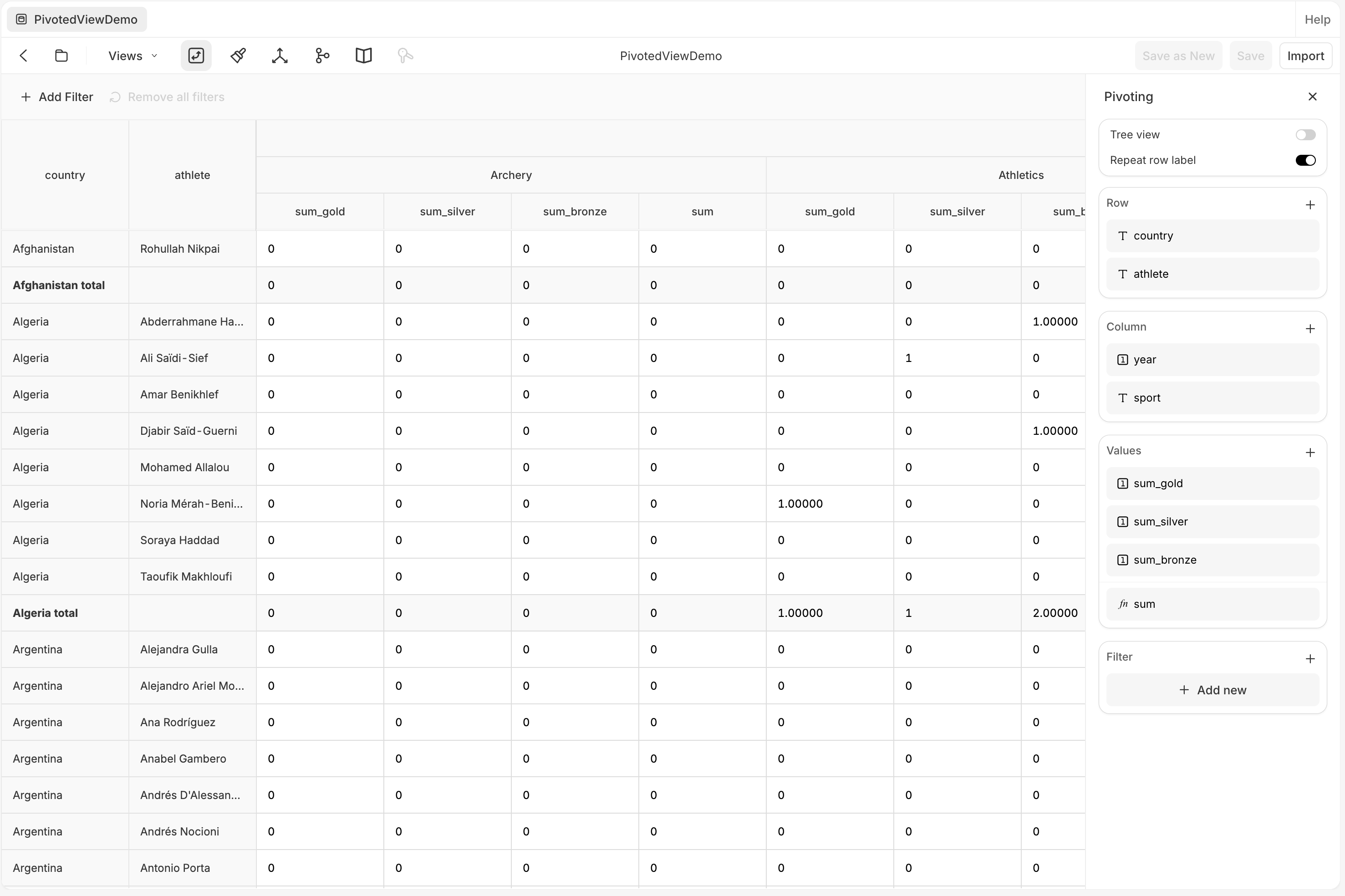Viewport: 1345px width, 896px height.
Task: Enable the Tree view switch
Action: pyautogui.click(x=1305, y=135)
